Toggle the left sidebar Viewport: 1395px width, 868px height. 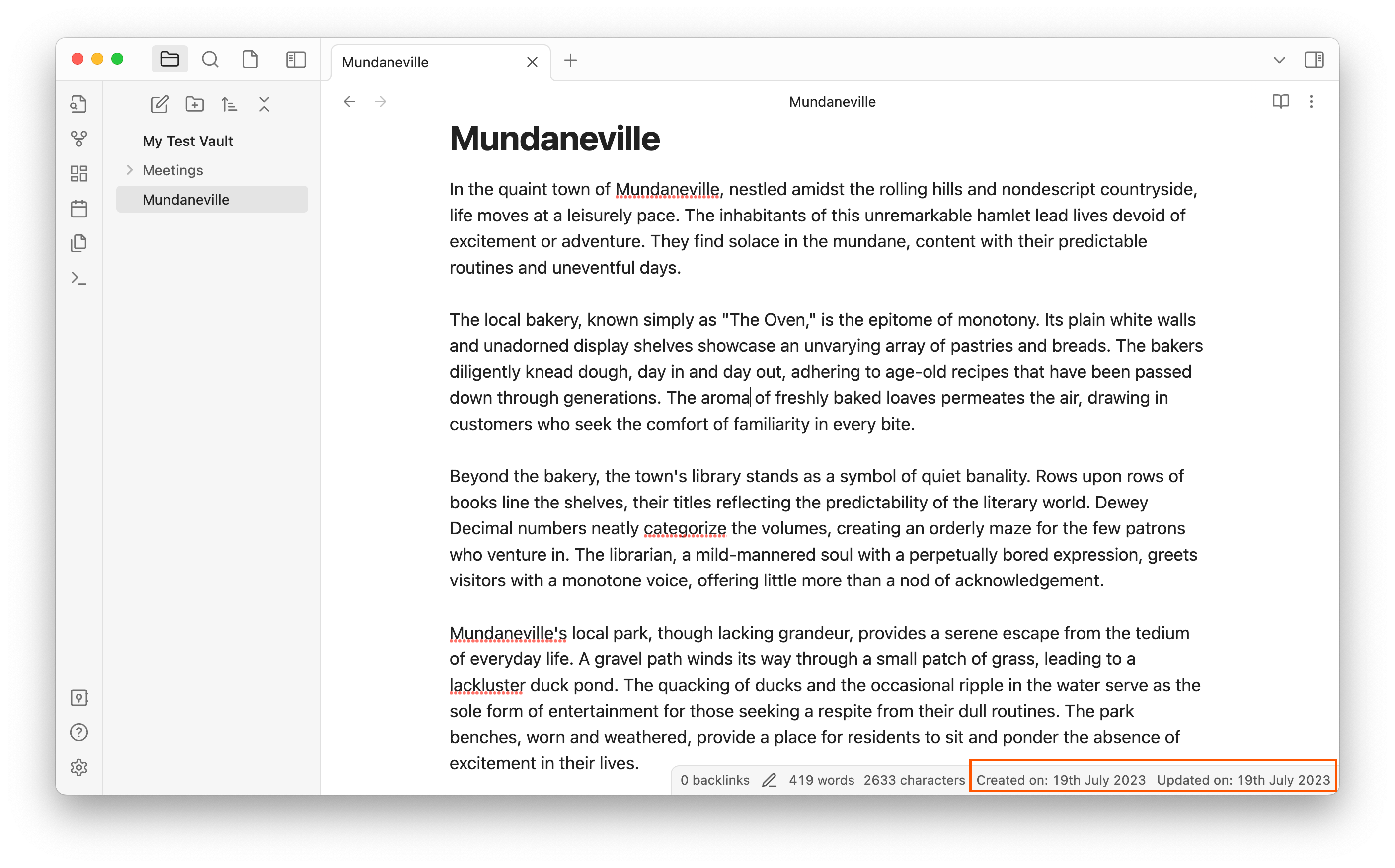click(x=296, y=59)
